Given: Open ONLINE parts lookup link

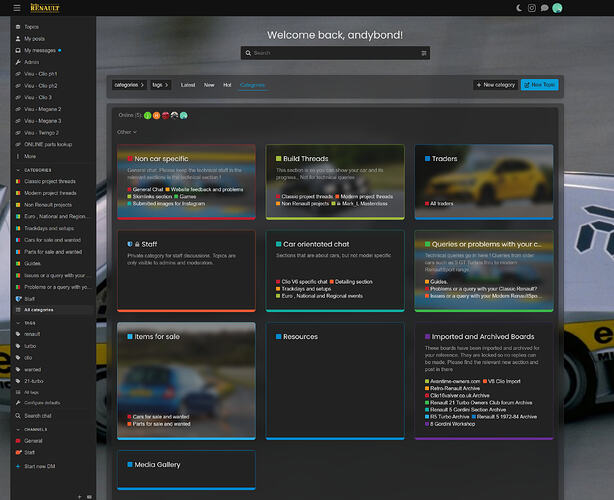Looking at the screenshot, I should (48, 144).
